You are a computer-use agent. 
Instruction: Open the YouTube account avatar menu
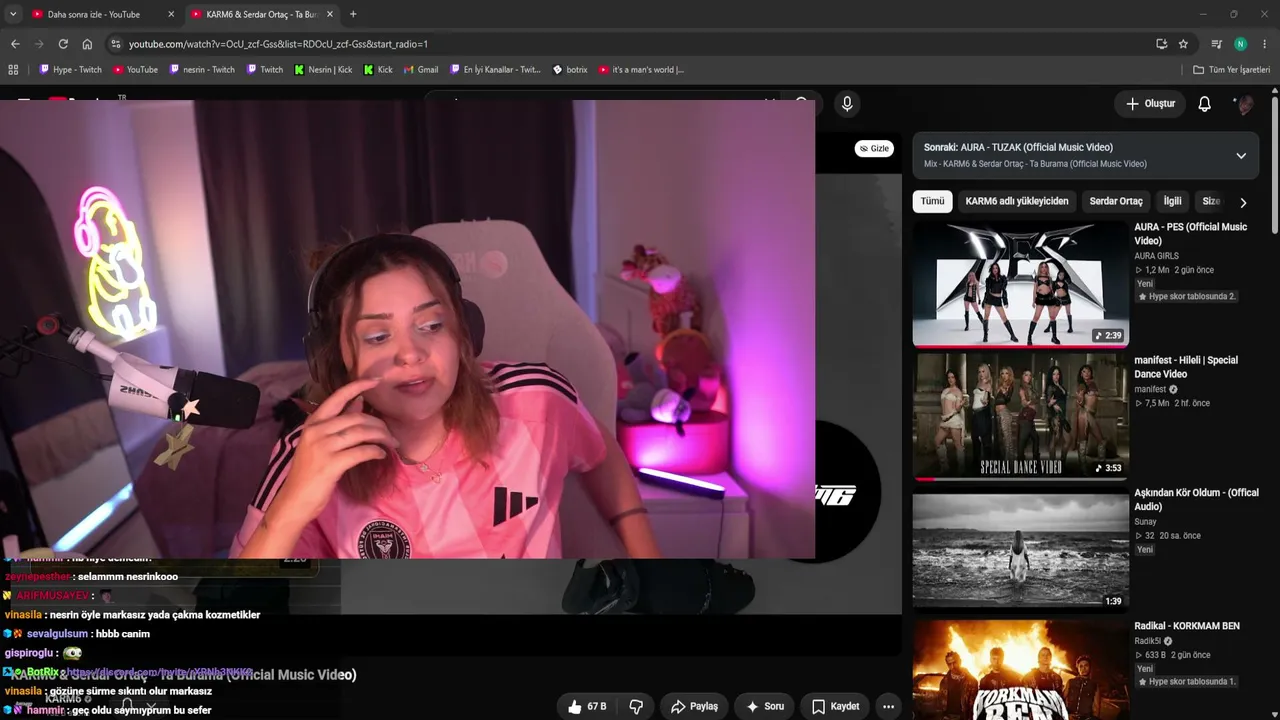(1244, 104)
